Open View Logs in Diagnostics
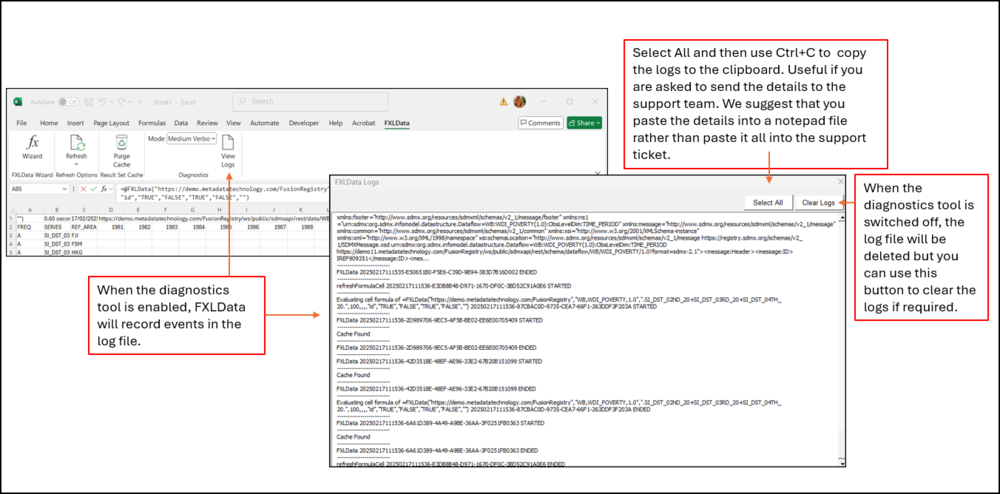Viewport: 1000px width, 494px height. click(x=227, y=148)
